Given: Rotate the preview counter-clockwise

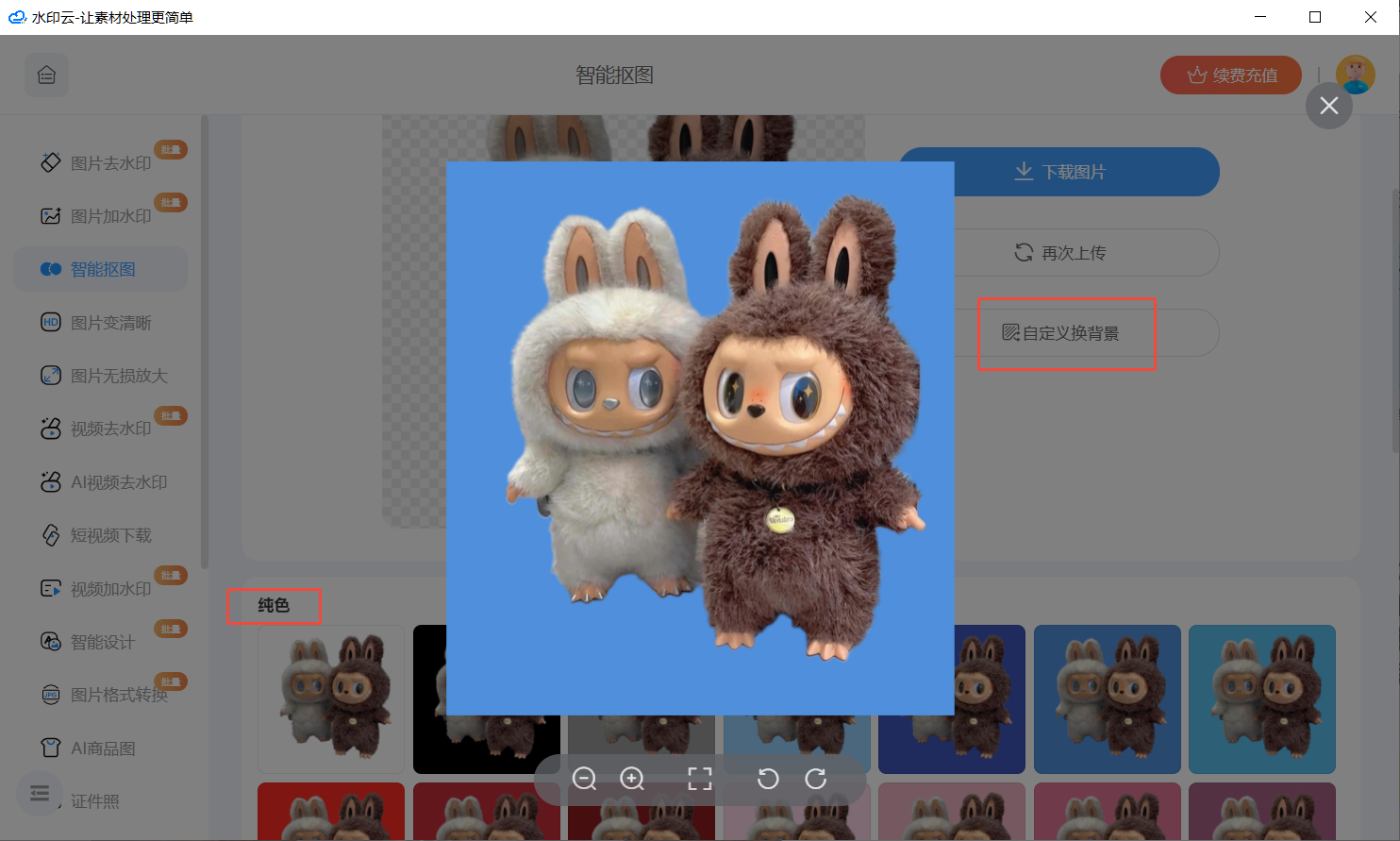Looking at the screenshot, I should [768, 779].
